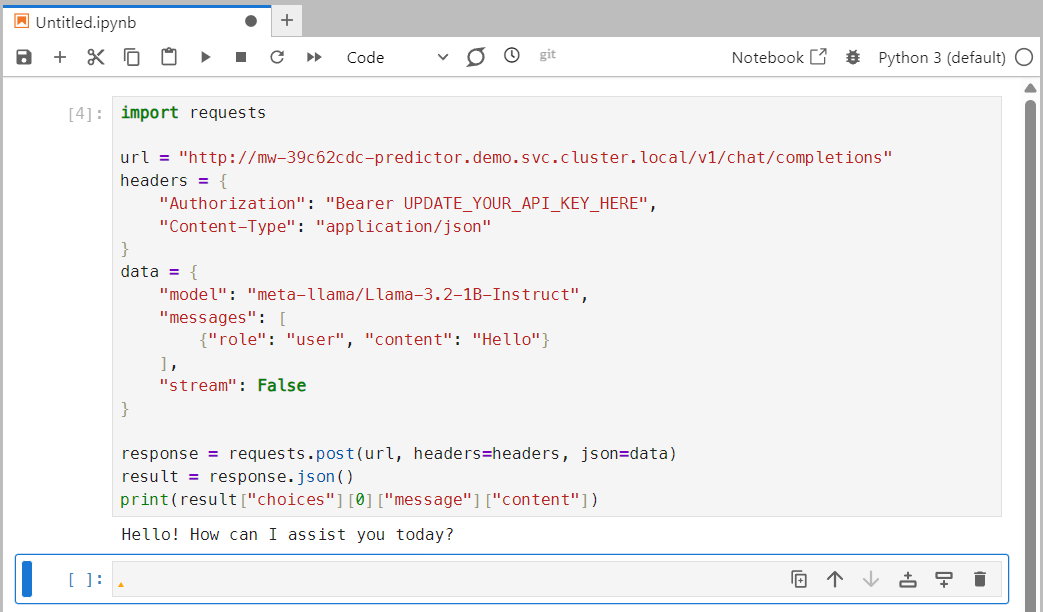Restart kernel and run all cells

313,57
